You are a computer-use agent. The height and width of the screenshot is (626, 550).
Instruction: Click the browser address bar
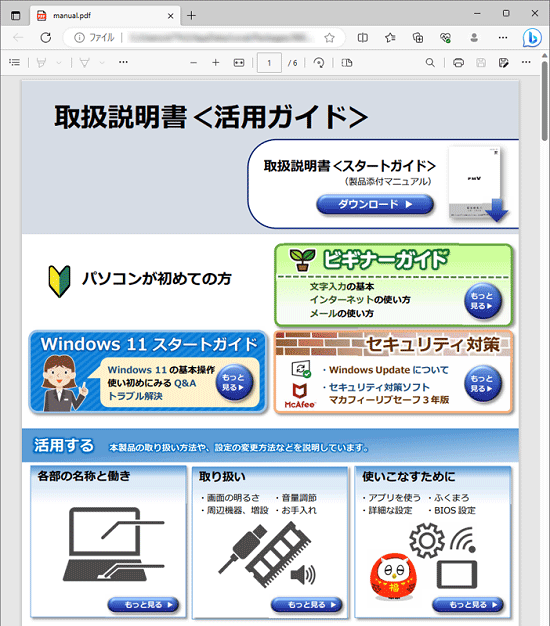pyautogui.click(x=204, y=38)
